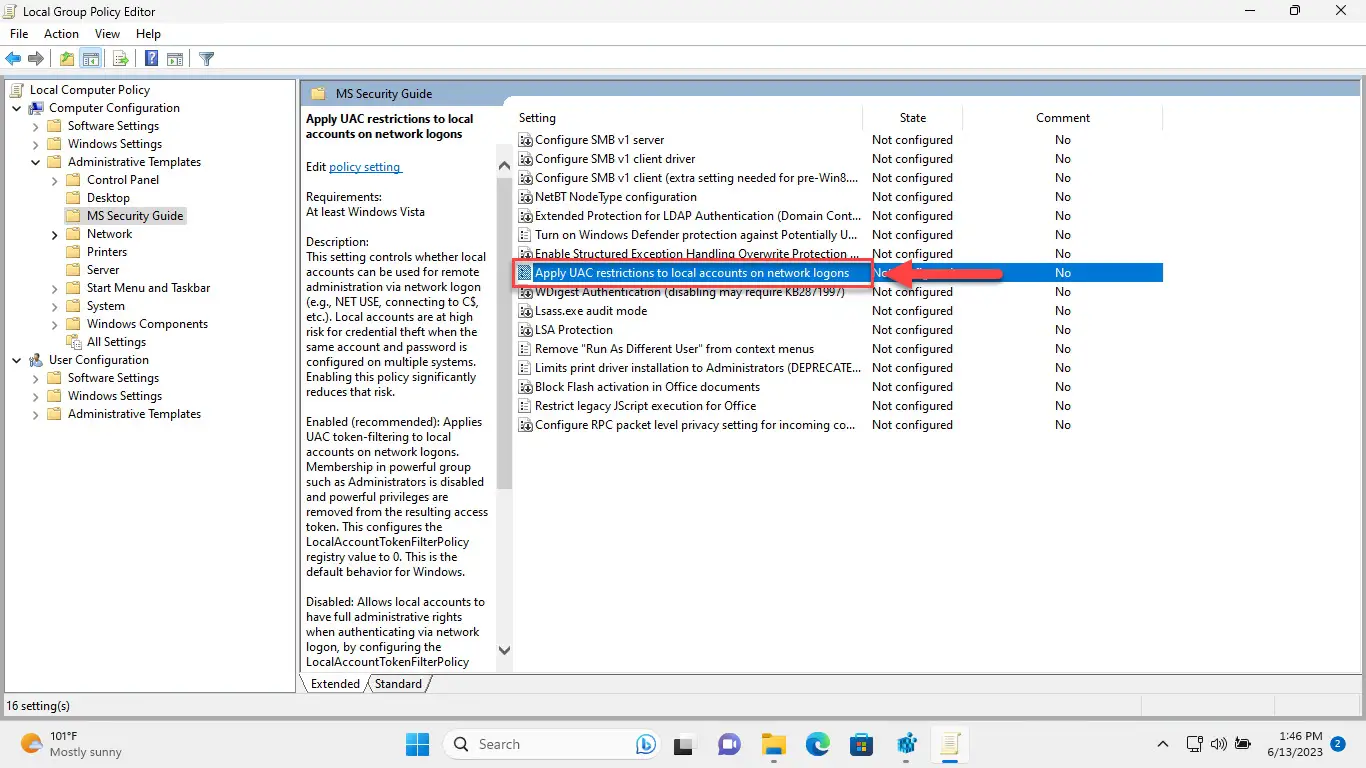Click the Lsass.exe audit mode policy icon
The width and height of the screenshot is (1366, 768).
525,311
